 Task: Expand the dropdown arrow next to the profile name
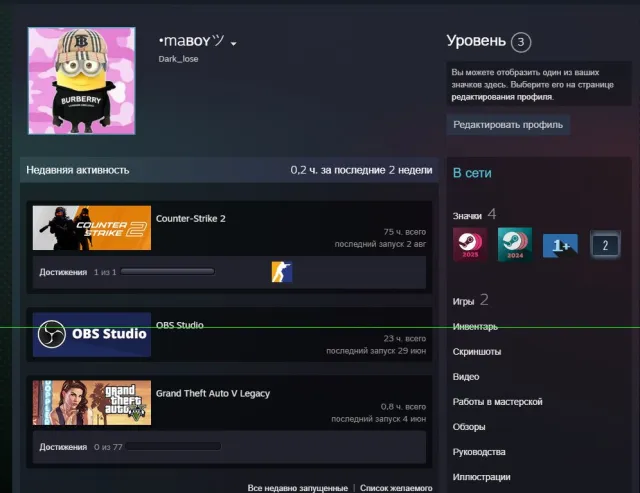click(233, 44)
